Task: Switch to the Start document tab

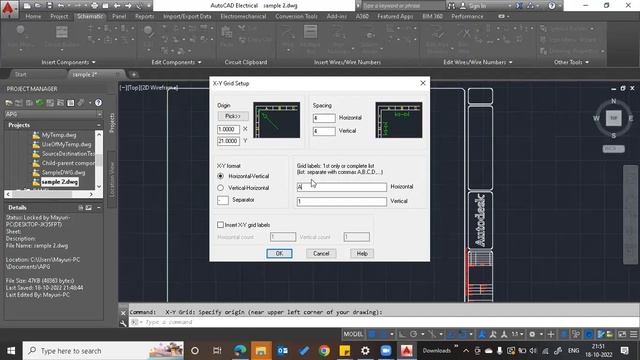Action: coord(20,74)
